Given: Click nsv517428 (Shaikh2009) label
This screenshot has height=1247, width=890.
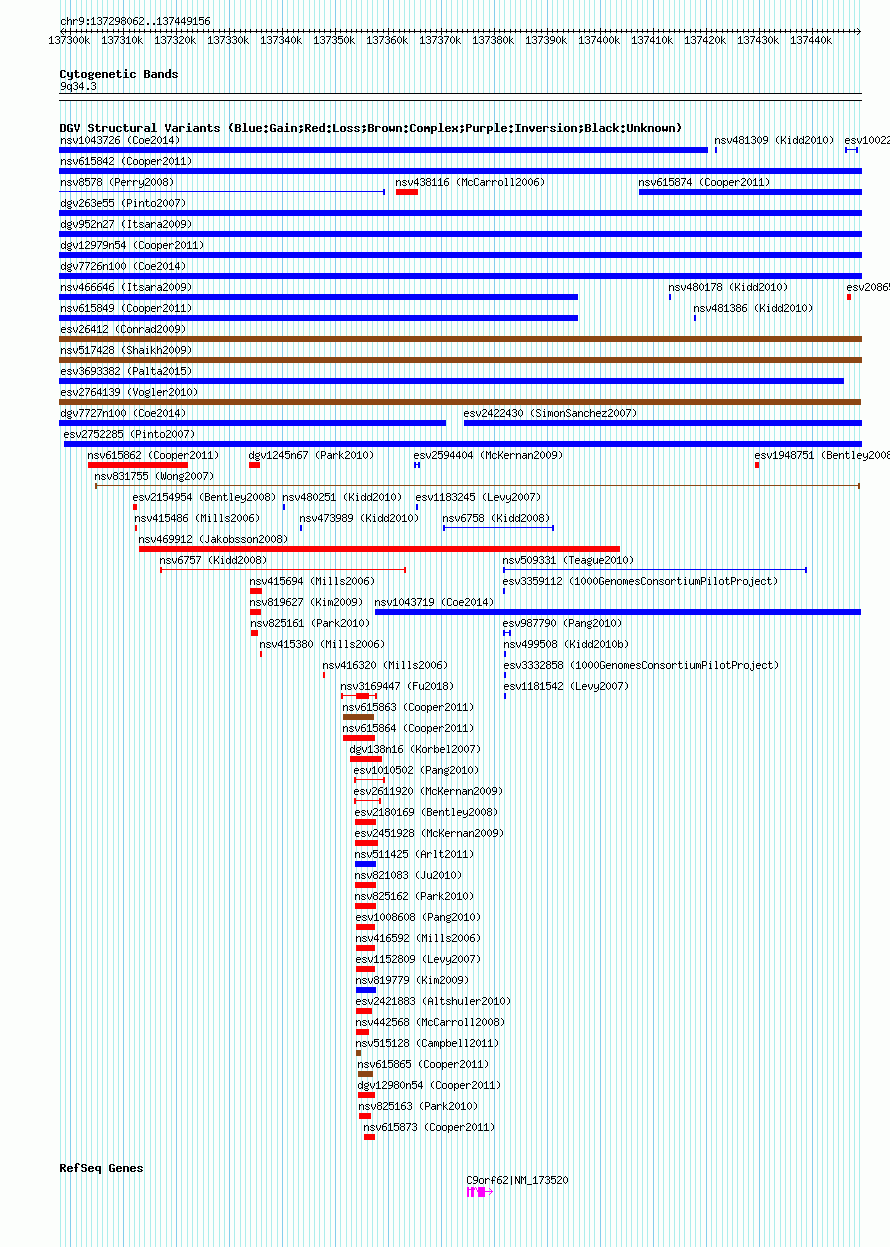Looking at the screenshot, I should tap(126, 350).
